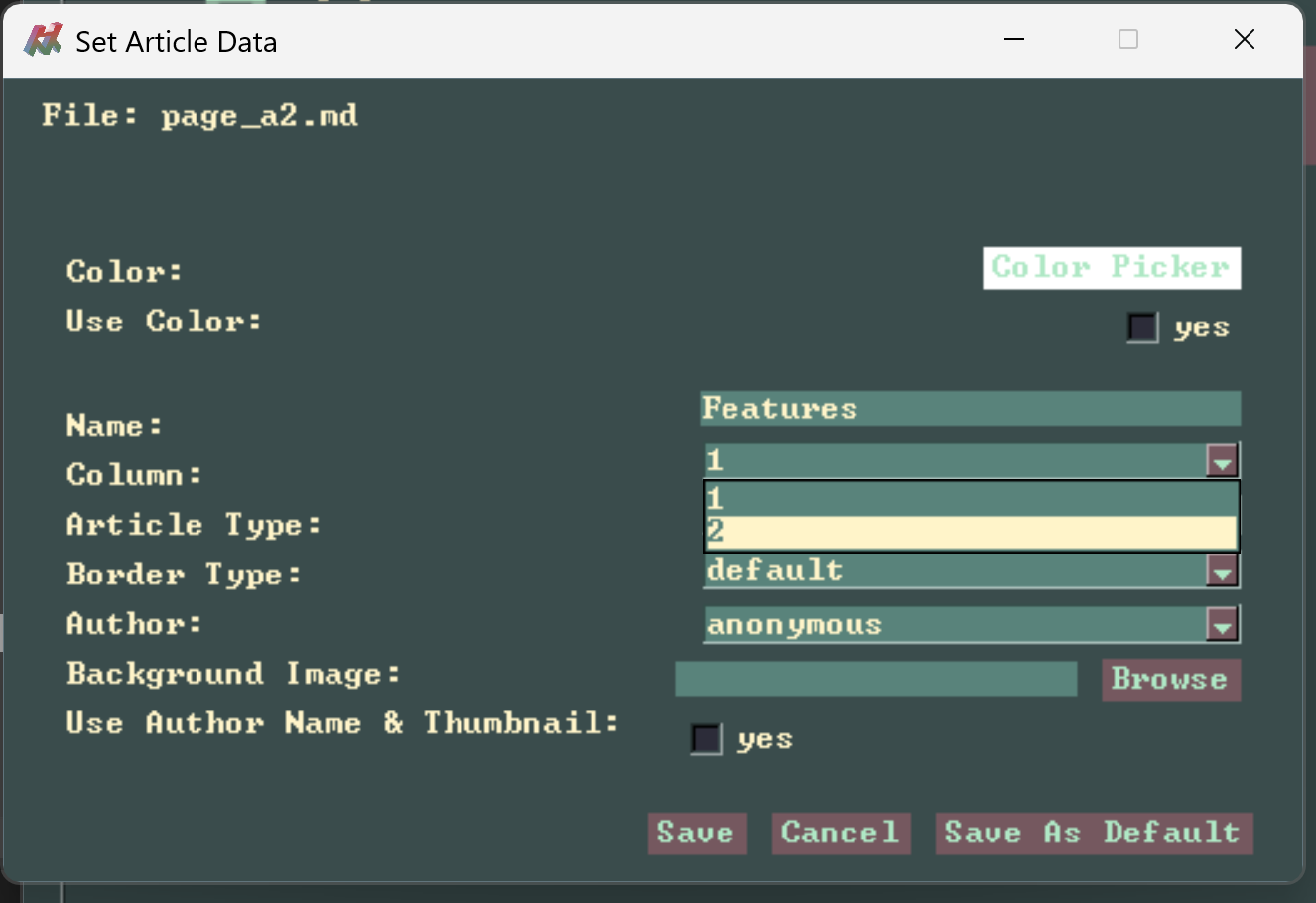Click the Set Article Data title text
This screenshot has height=903, width=1316.
click(177, 42)
